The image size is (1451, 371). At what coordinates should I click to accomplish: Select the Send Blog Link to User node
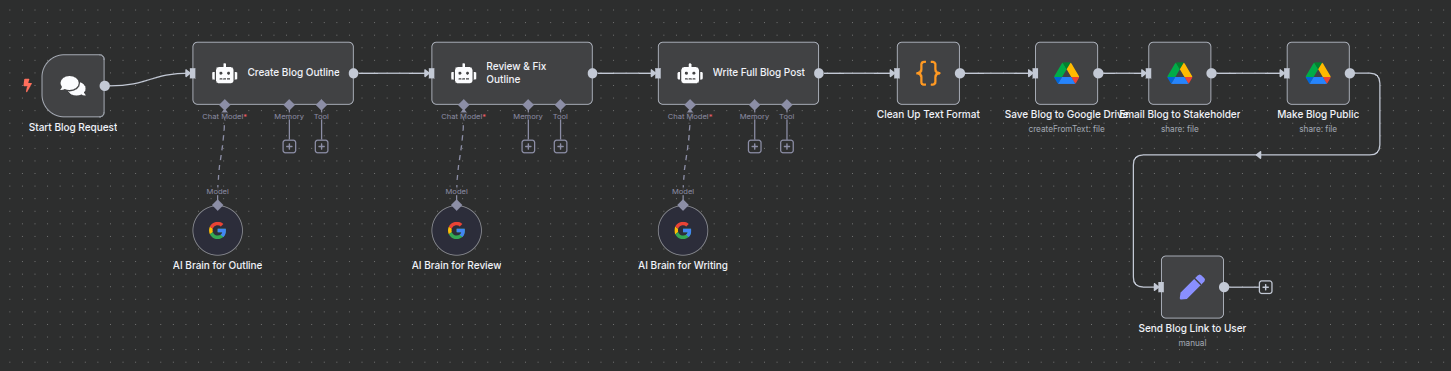tap(1192, 287)
